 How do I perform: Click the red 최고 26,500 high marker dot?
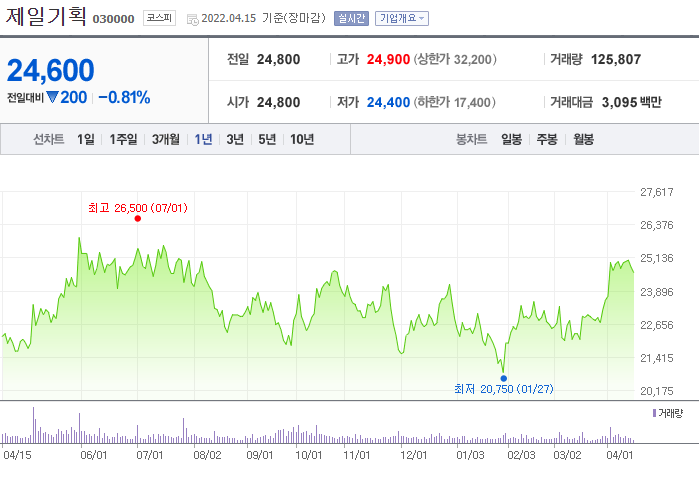[138, 219]
